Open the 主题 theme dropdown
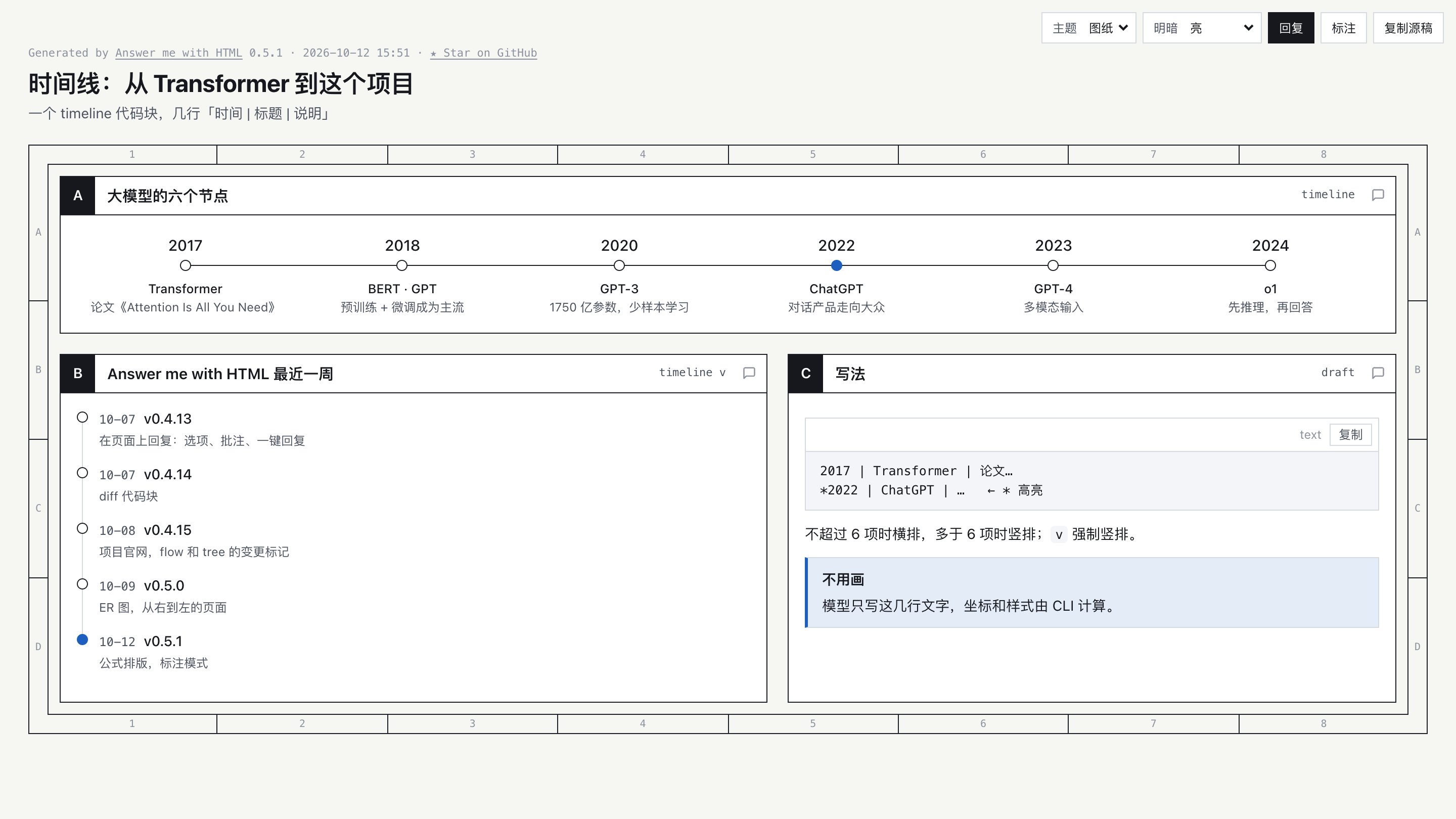The width and height of the screenshot is (1456, 819). [x=1088, y=28]
